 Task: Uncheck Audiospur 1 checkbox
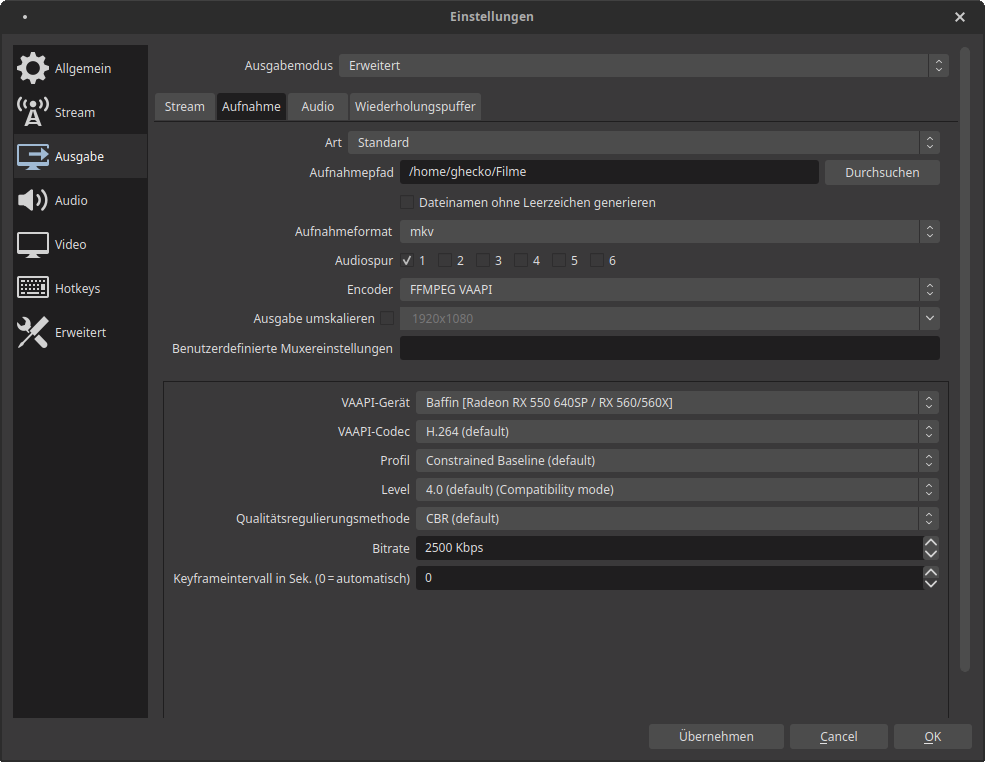click(407, 260)
